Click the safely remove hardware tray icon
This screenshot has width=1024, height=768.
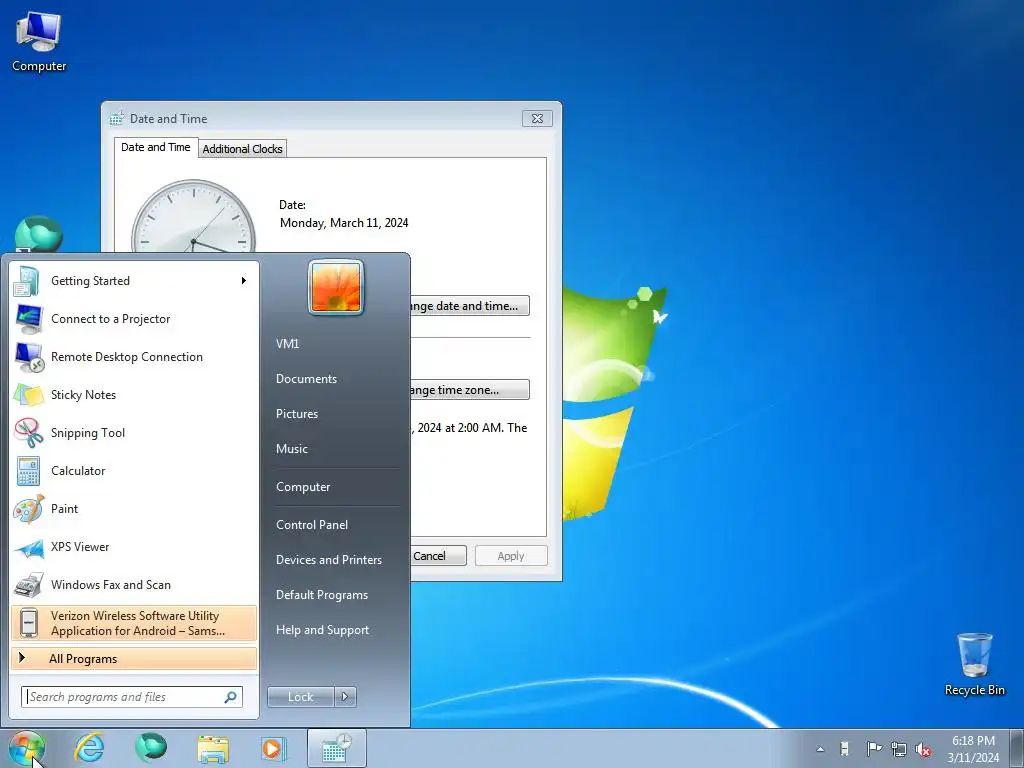pos(844,749)
